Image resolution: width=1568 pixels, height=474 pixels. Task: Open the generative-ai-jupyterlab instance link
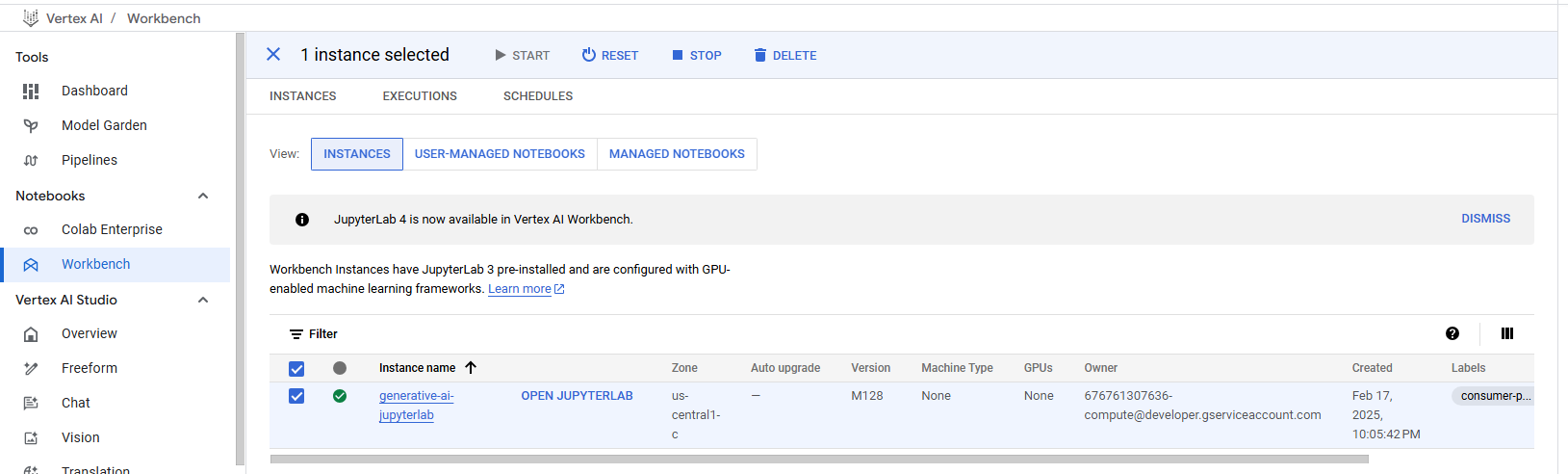416,406
